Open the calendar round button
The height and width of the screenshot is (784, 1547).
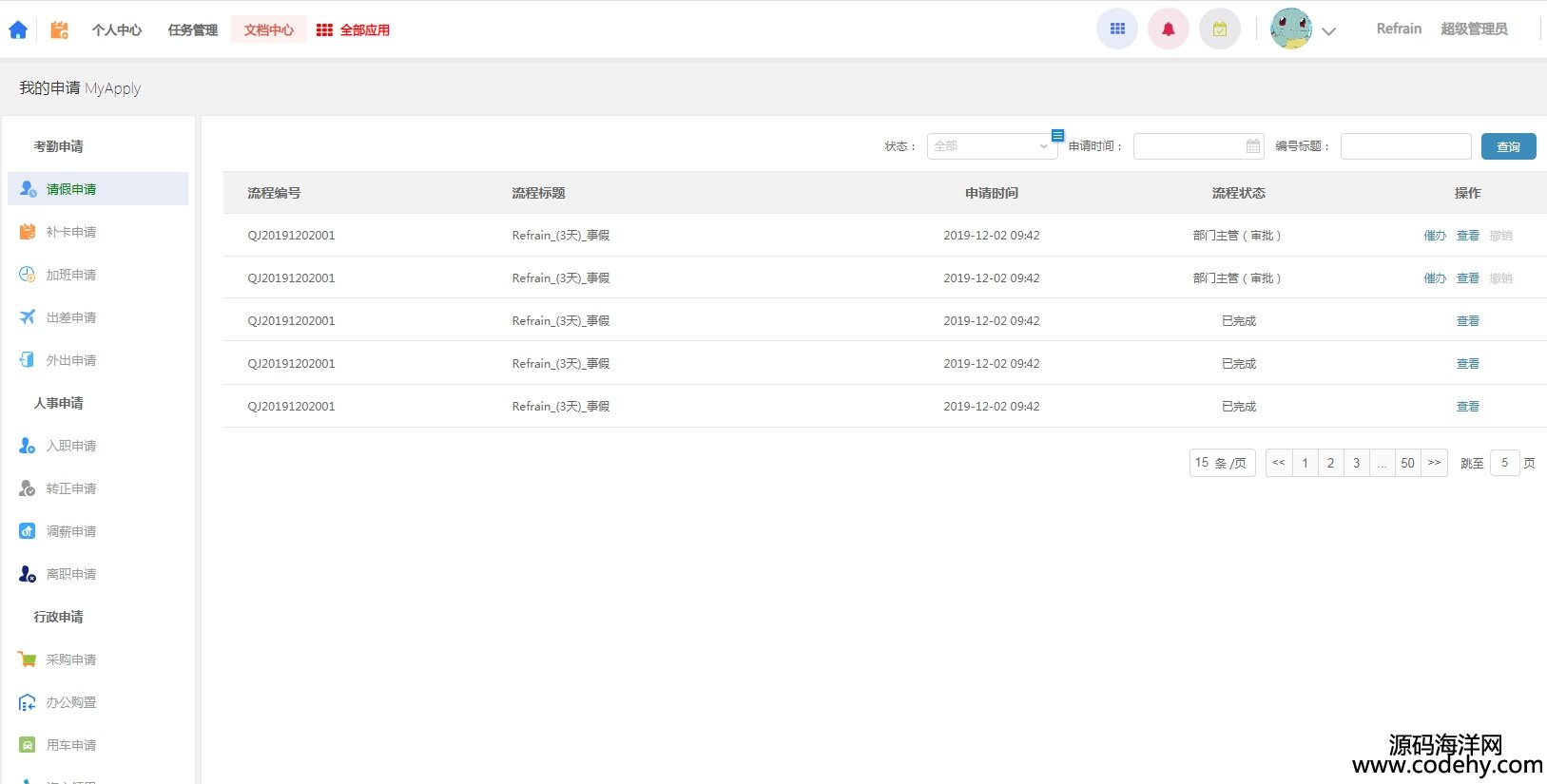coord(1220,29)
